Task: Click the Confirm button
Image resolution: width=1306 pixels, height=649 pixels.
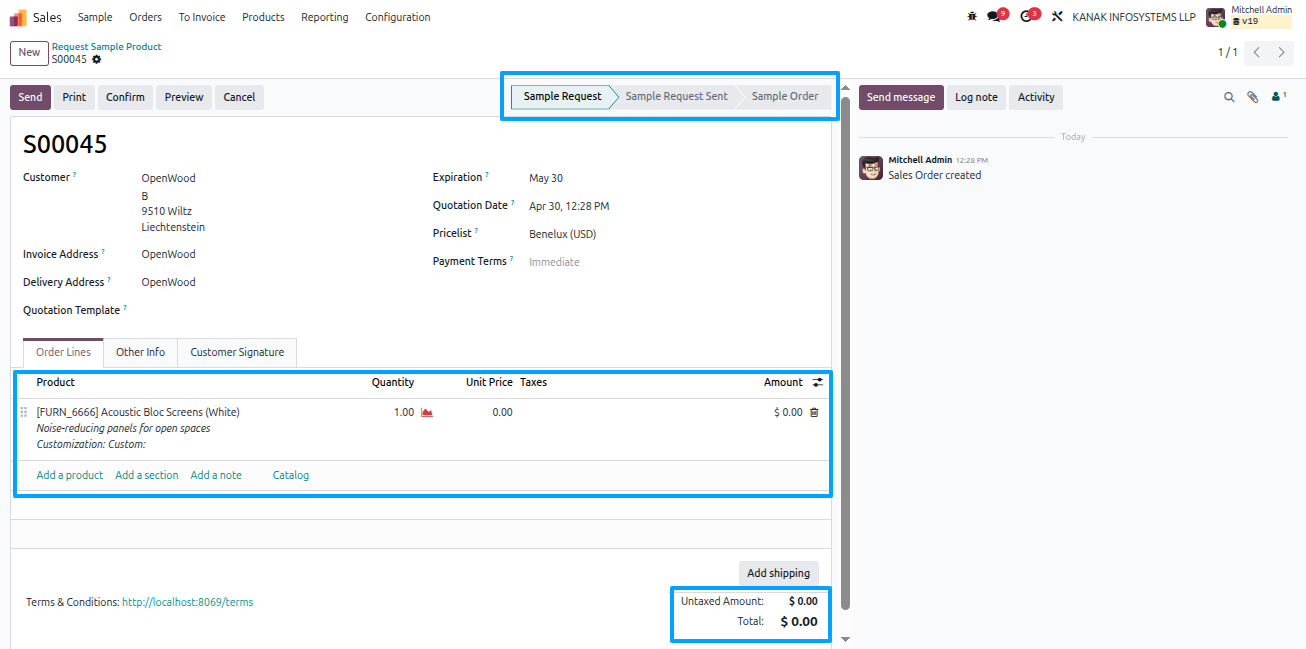Action: [125, 97]
